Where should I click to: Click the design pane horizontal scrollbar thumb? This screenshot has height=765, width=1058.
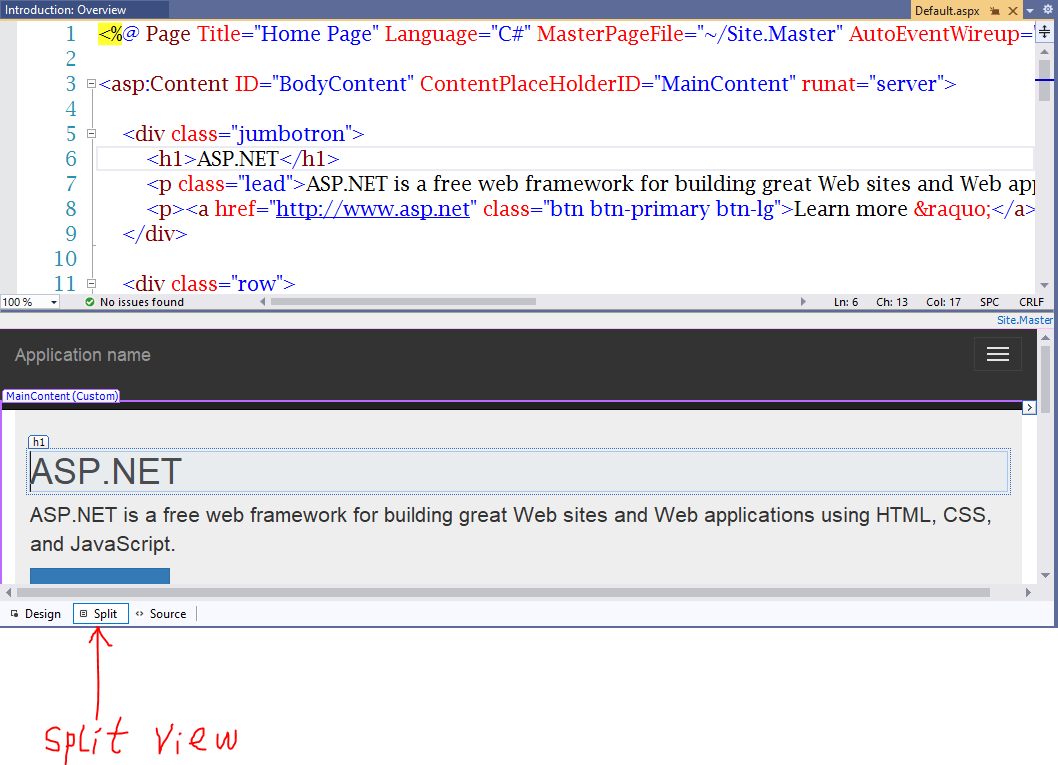(503, 592)
